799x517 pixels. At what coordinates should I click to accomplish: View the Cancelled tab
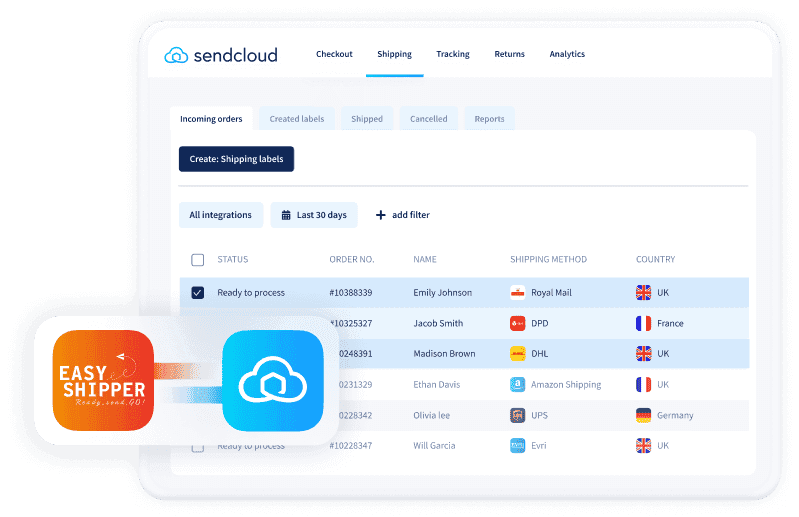click(429, 119)
